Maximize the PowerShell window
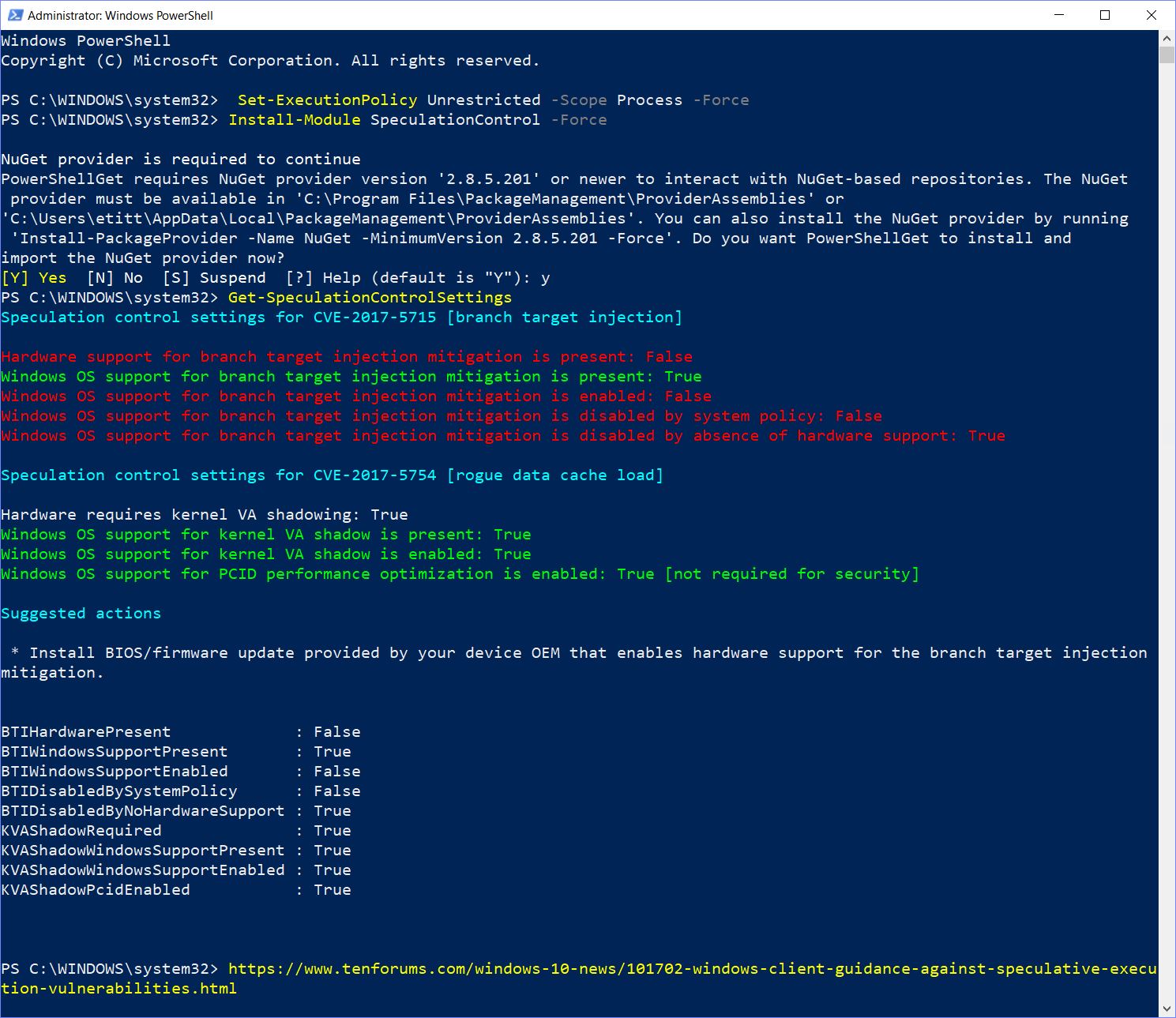 [x=1105, y=15]
